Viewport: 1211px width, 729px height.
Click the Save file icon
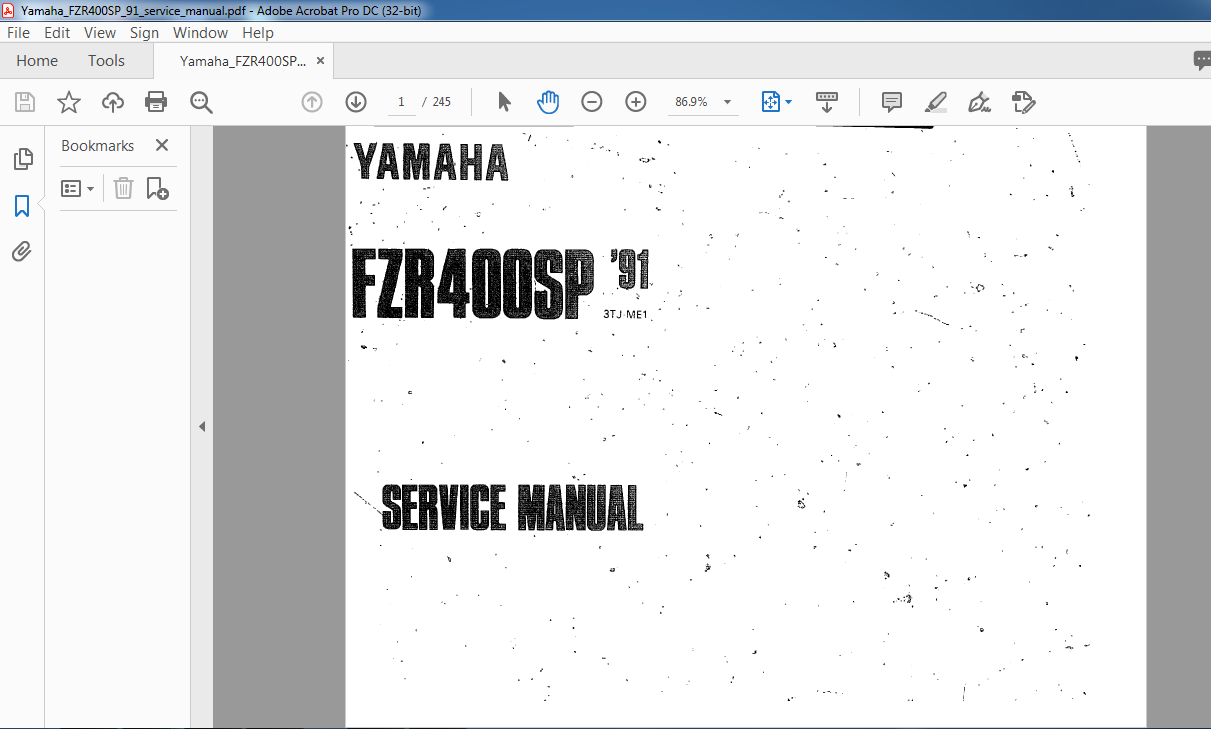tap(25, 102)
